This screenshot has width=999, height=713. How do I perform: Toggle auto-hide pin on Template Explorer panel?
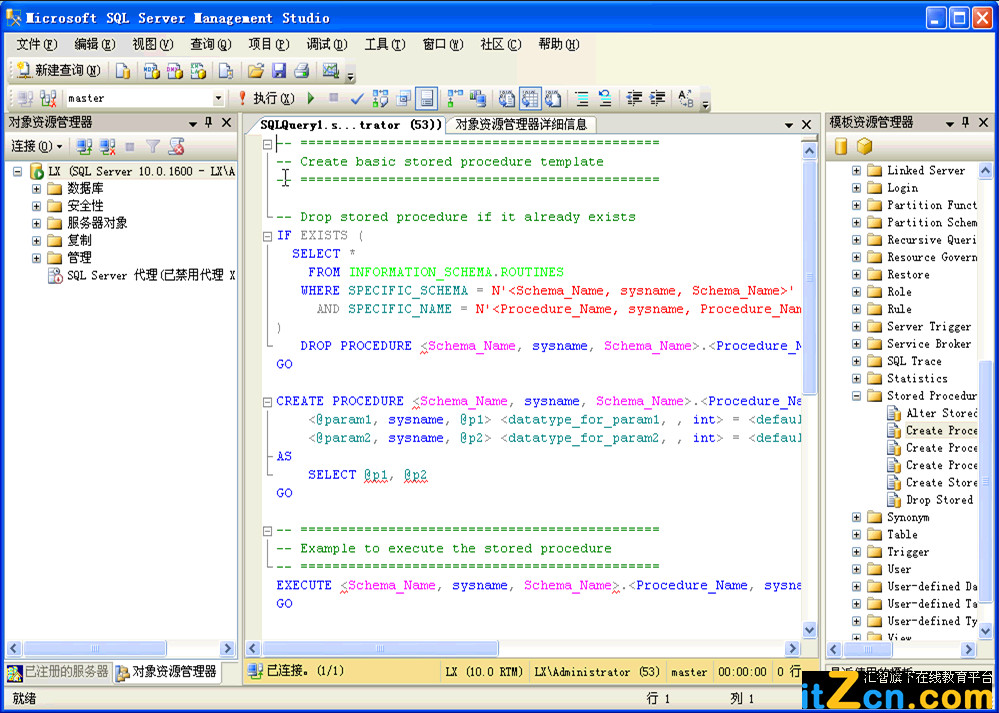(x=967, y=122)
